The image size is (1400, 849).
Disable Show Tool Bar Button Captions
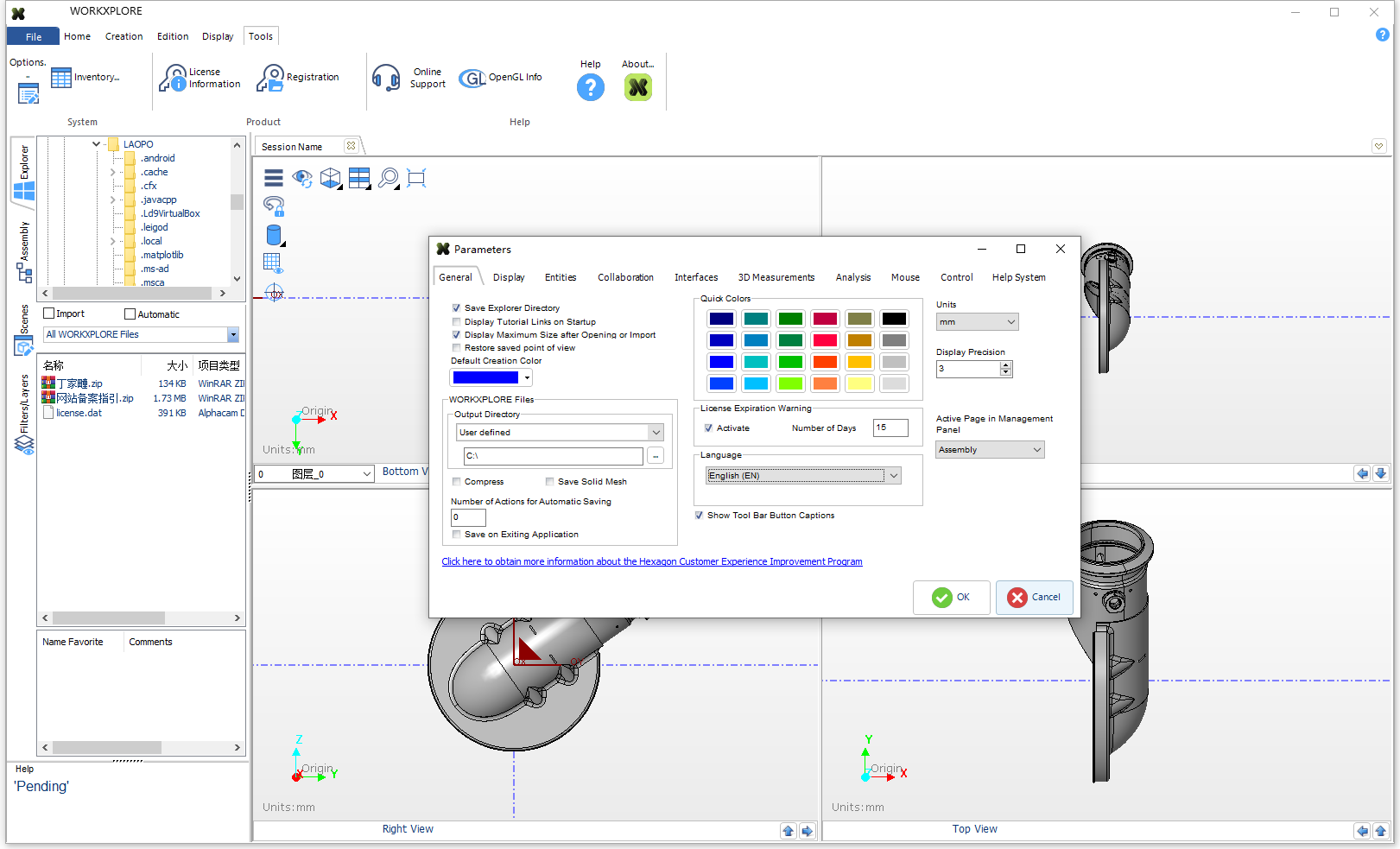[x=699, y=515]
